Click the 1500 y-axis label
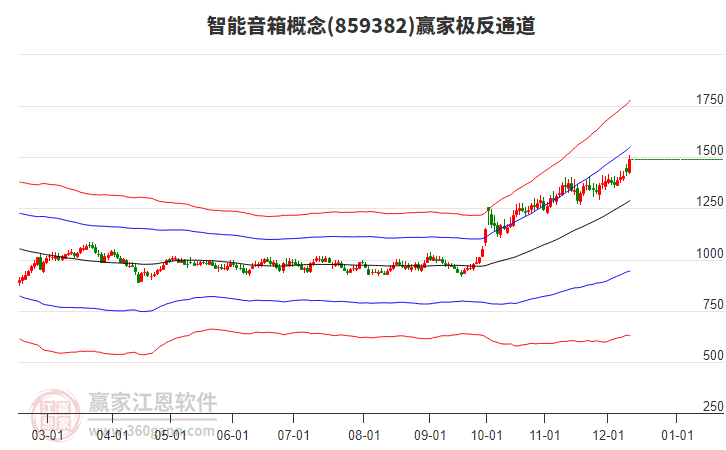The width and height of the screenshot is (726, 450). click(709, 150)
